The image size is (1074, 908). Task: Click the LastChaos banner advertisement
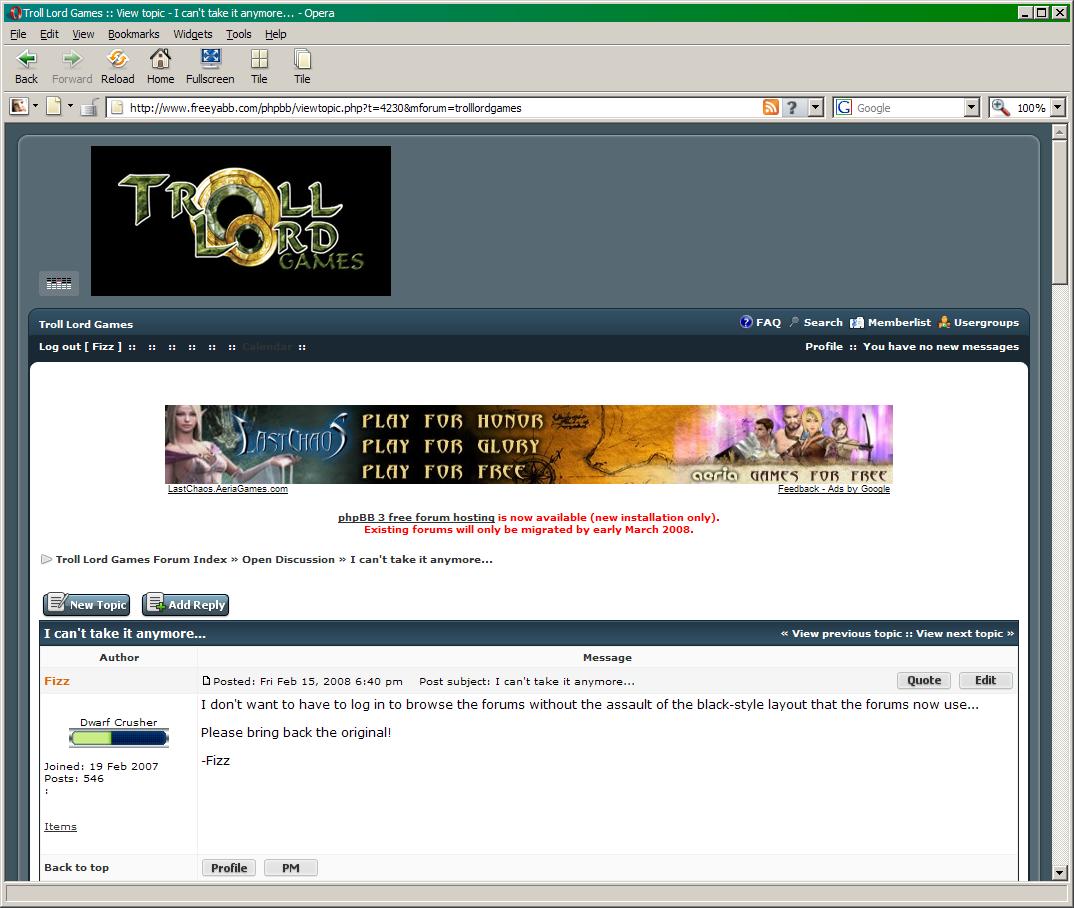point(528,444)
